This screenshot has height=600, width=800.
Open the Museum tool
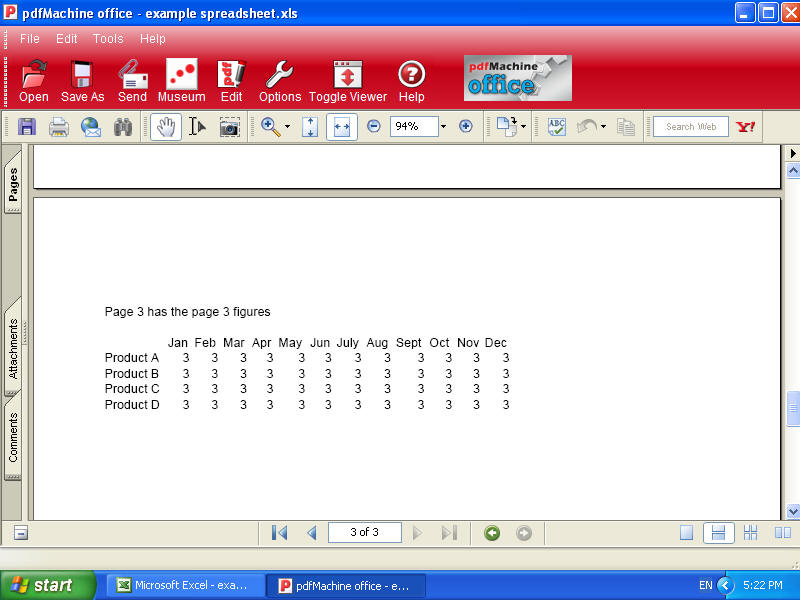tap(181, 80)
